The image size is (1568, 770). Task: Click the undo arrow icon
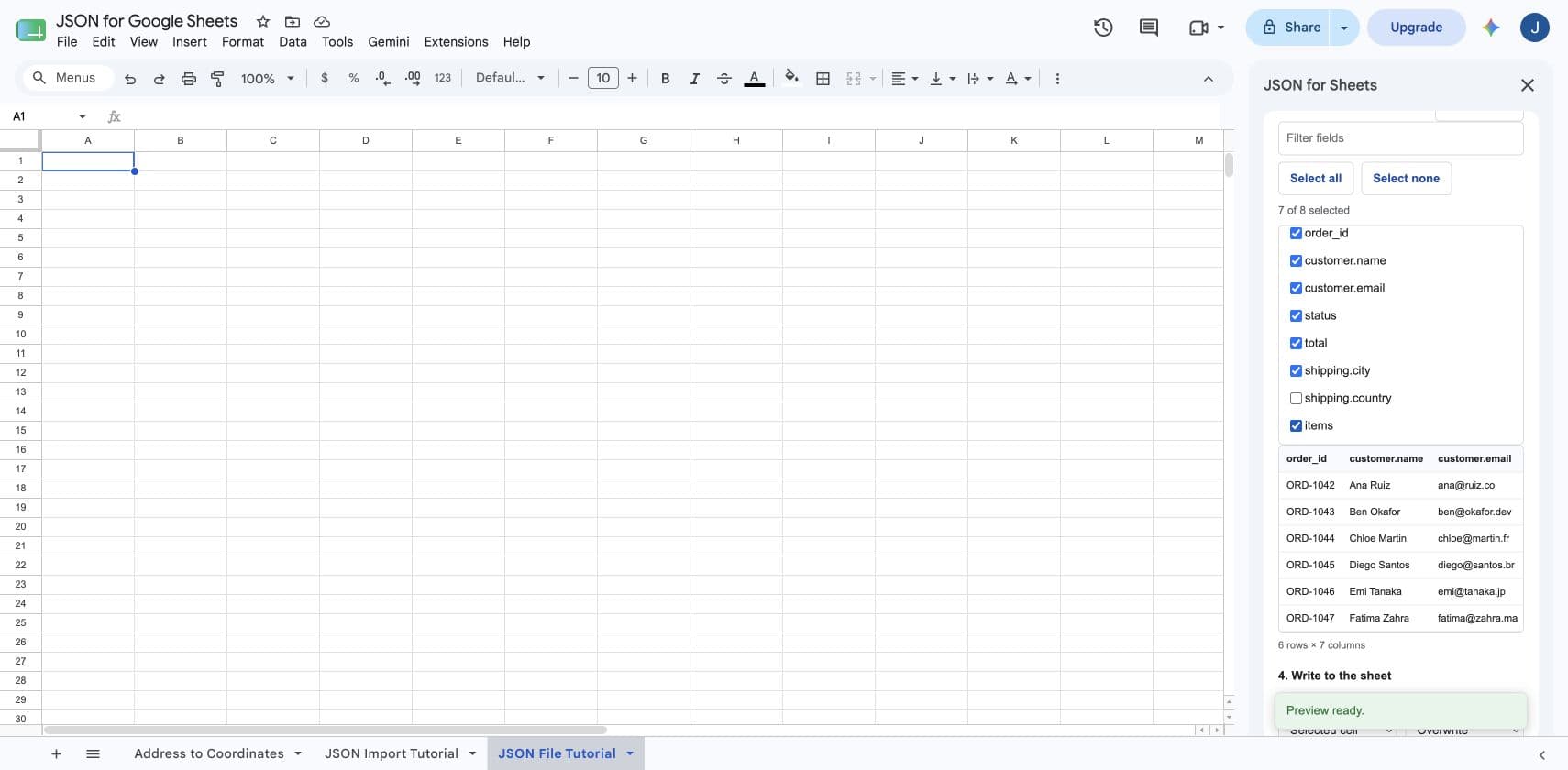[x=130, y=79]
